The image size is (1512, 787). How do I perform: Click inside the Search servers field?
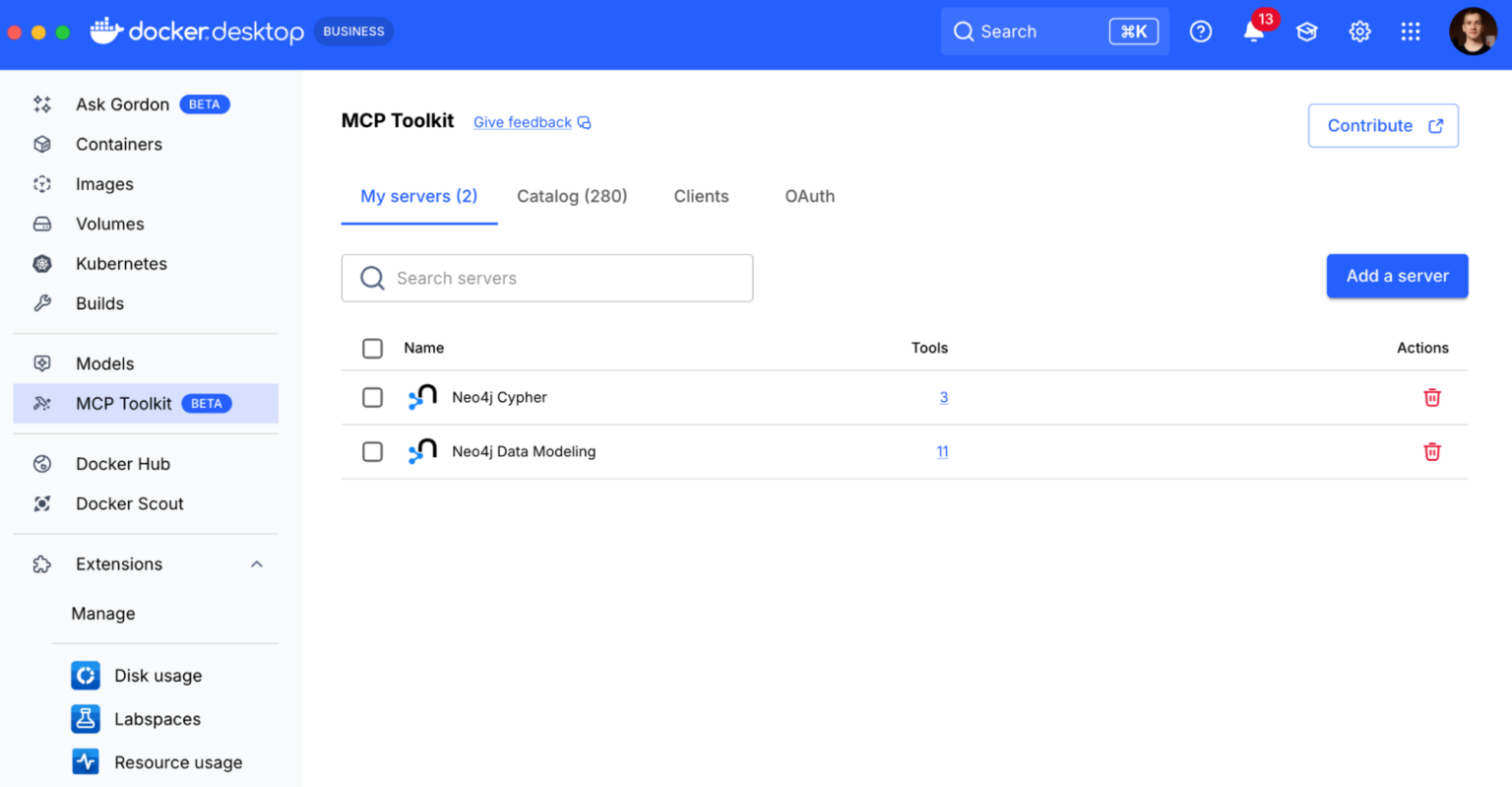546,278
